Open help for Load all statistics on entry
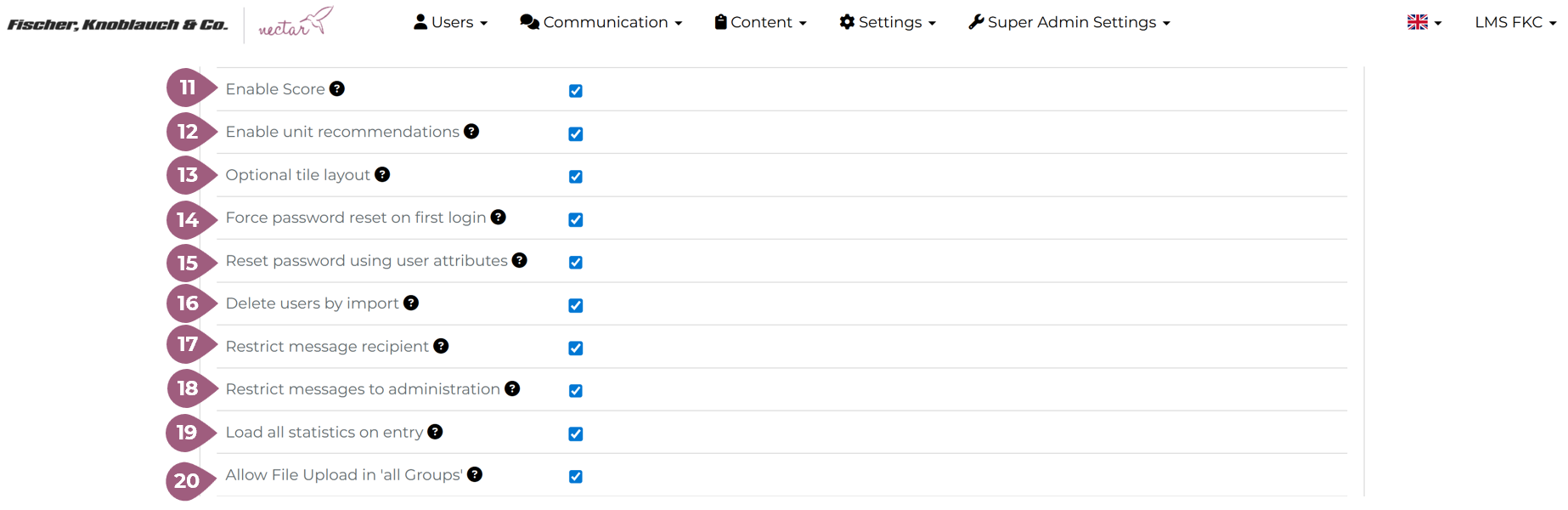The width and height of the screenshot is (1568, 510). 435,432
